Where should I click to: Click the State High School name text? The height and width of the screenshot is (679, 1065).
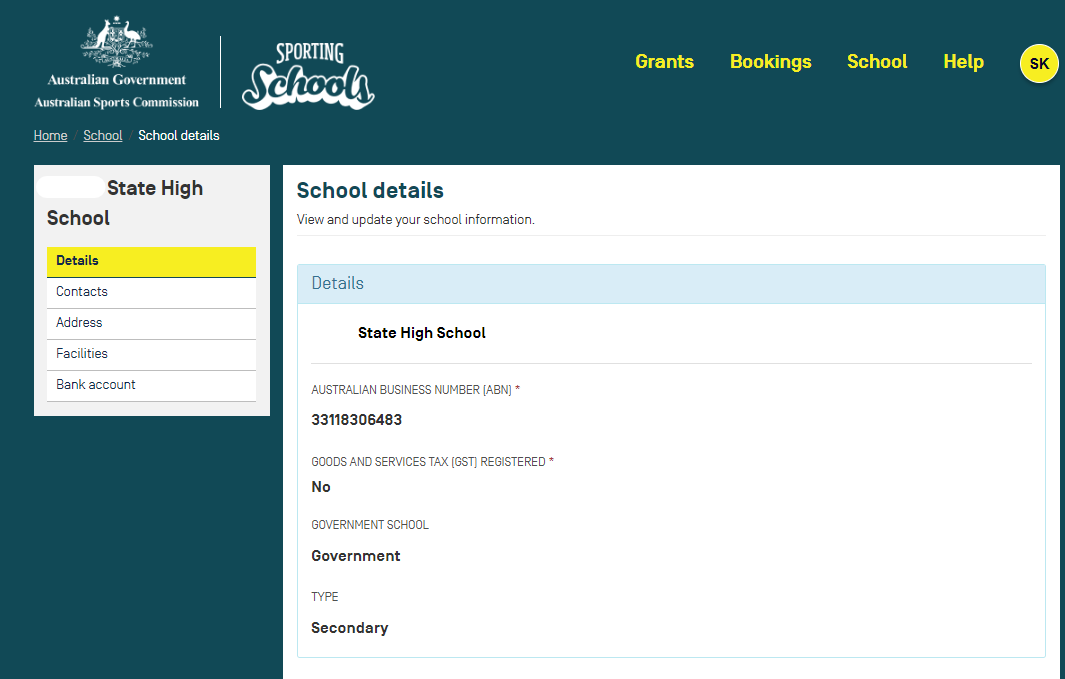coord(422,333)
